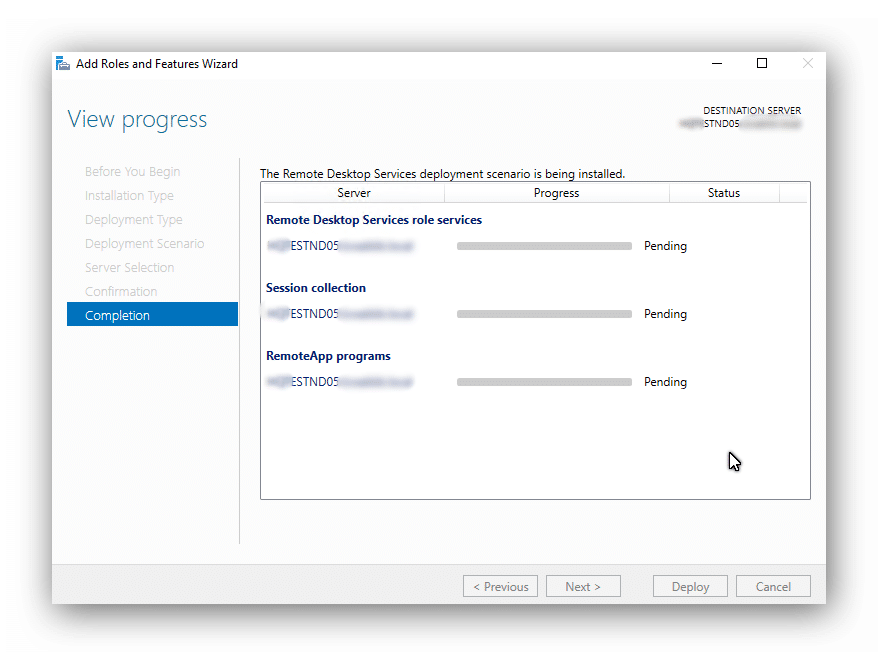Click Pending status for Session collection

[665, 314]
